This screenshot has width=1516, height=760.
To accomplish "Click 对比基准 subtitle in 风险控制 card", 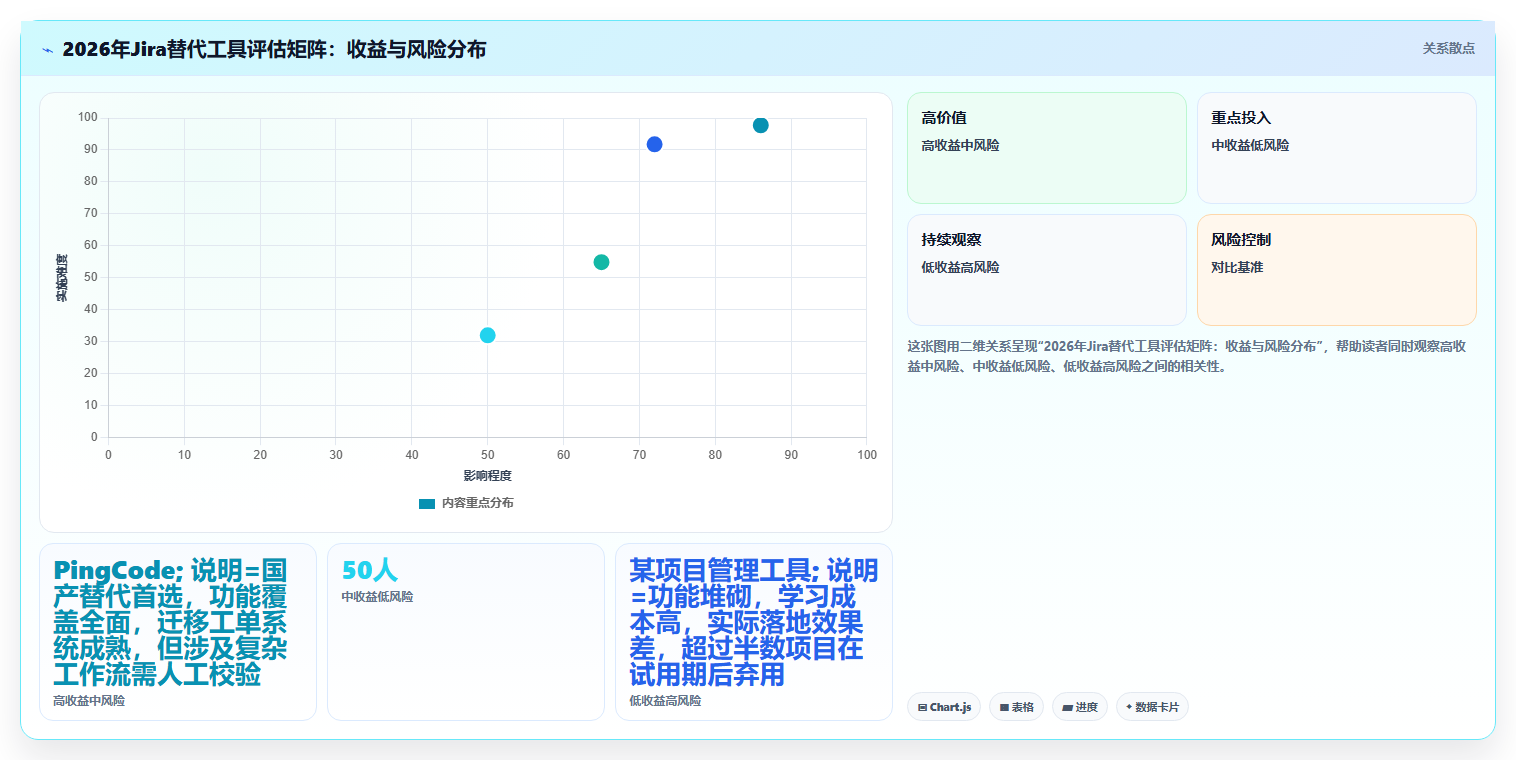I will click(x=1237, y=267).
